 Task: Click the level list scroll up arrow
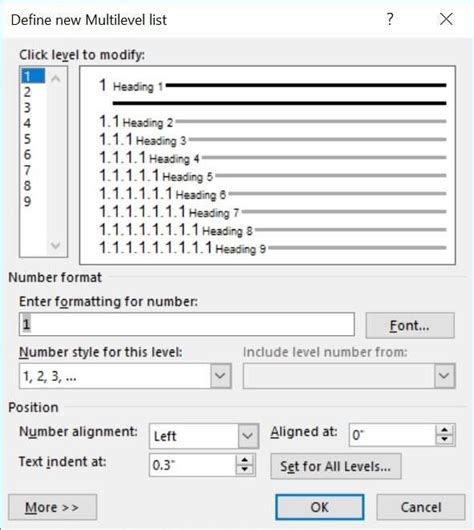[56, 79]
